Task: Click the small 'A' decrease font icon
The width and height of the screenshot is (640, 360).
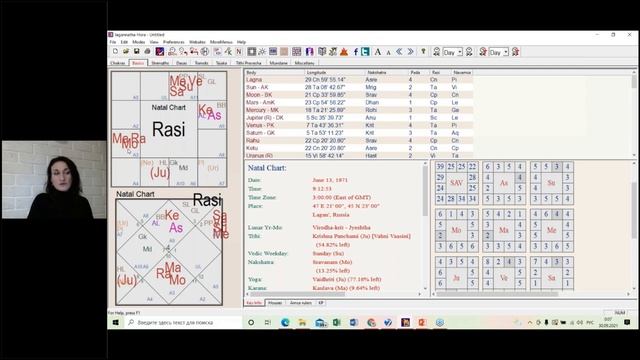Action: 388,52
